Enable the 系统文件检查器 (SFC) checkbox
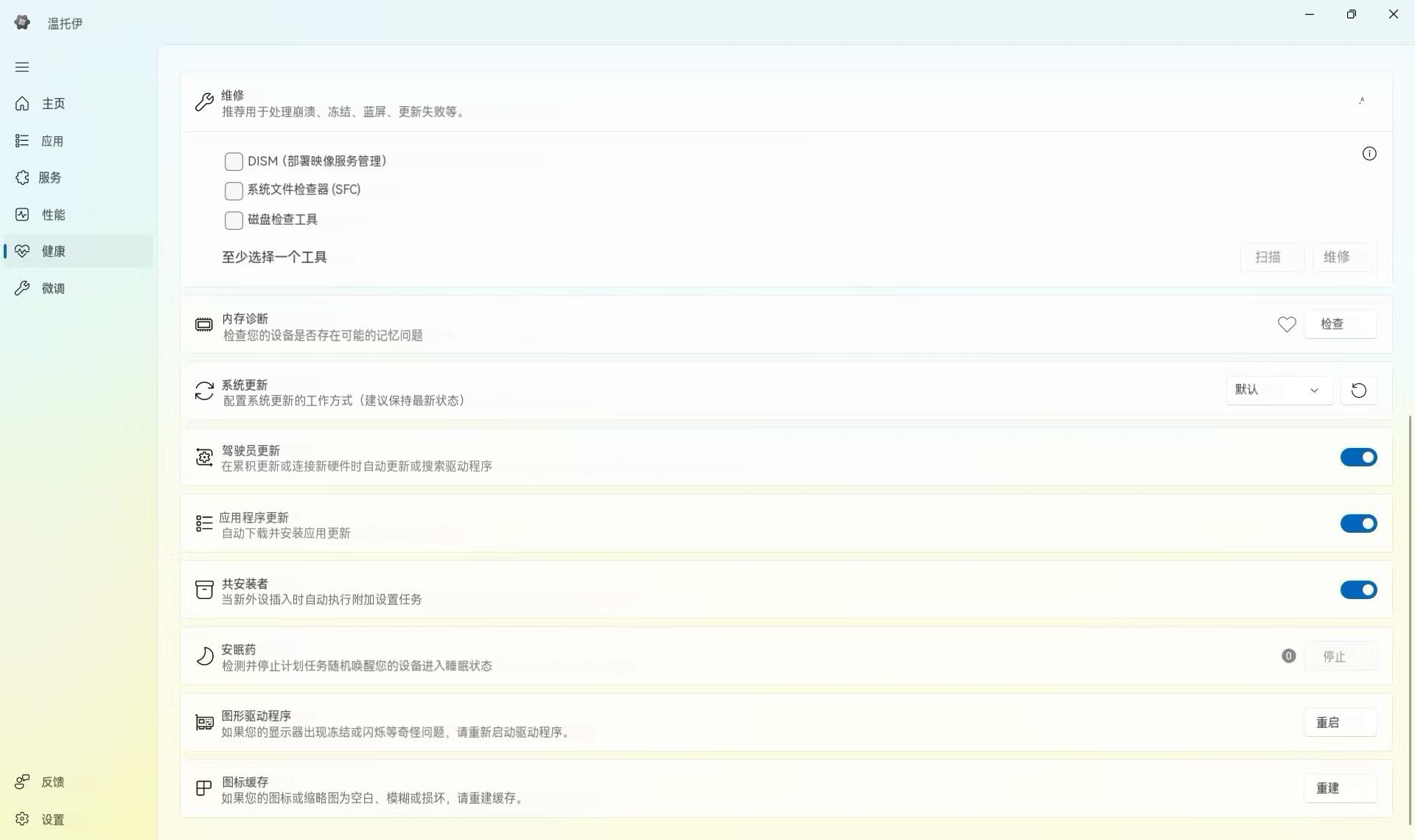This screenshot has width=1415, height=840. [x=234, y=191]
